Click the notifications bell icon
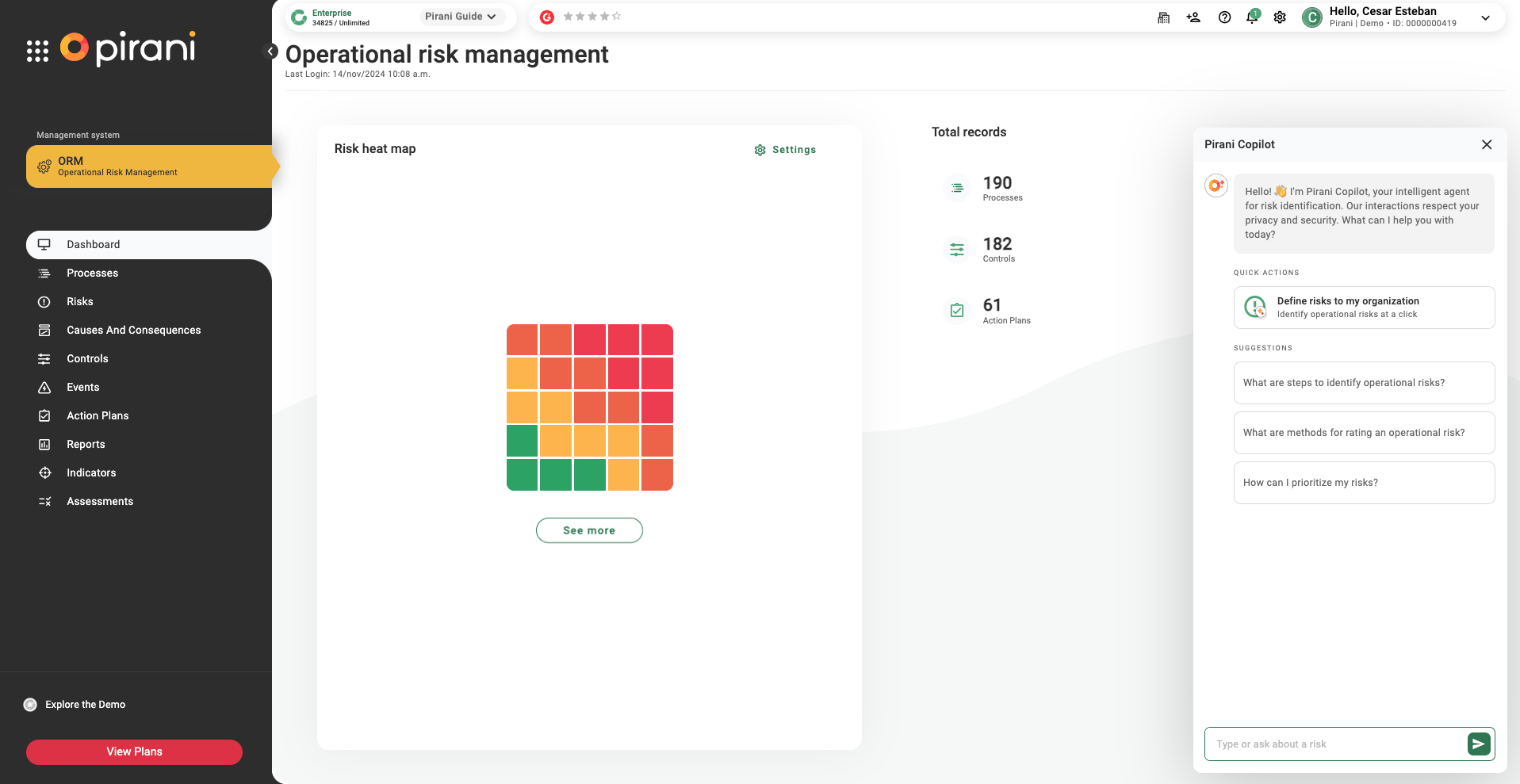This screenshot has width=1520, height=784. click(x=1252, y=17)
